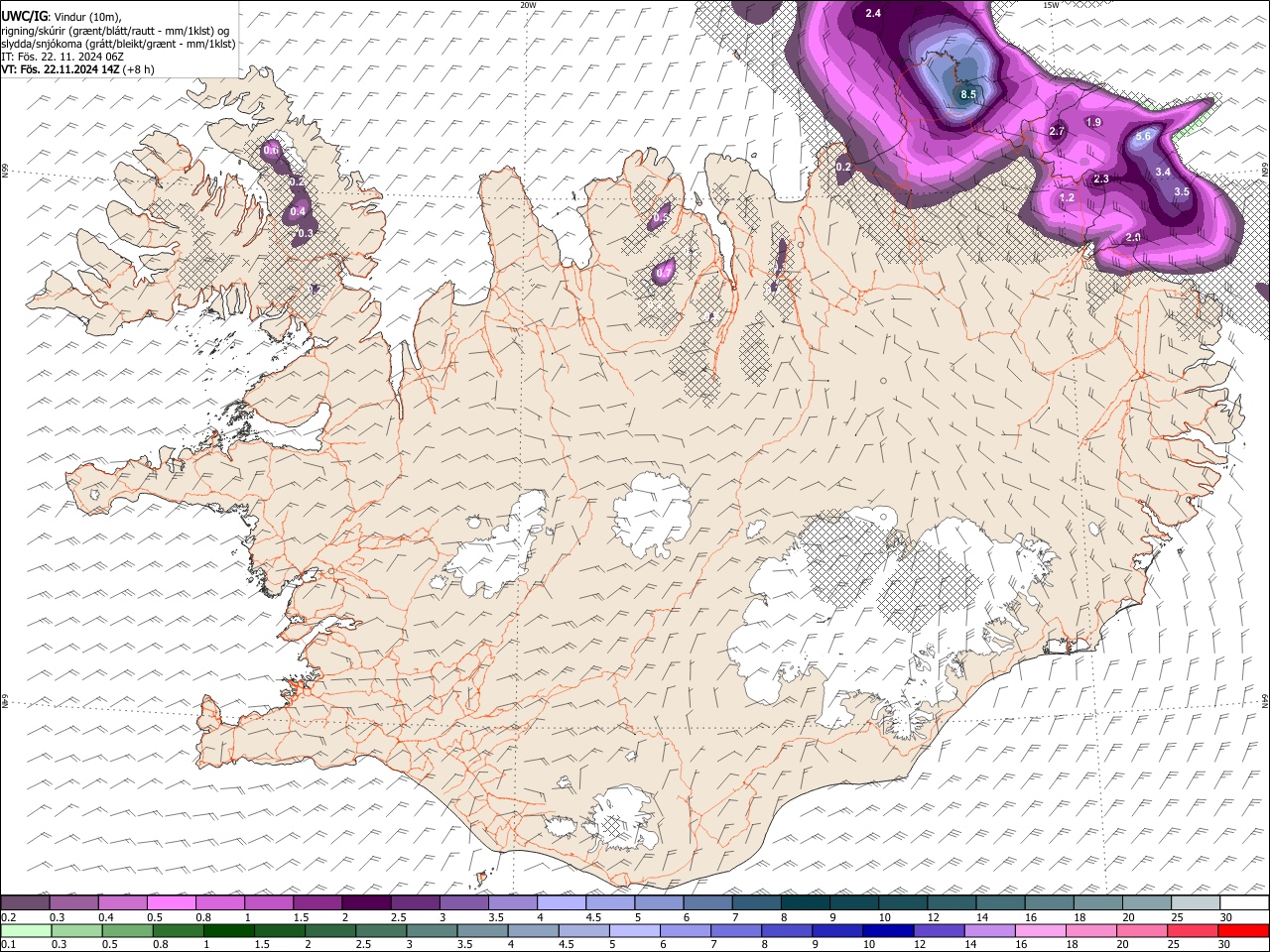Click the 0.2 map label on the northeast coast
This screenshot has width=1270, height=952.
[x=843, y=167]
